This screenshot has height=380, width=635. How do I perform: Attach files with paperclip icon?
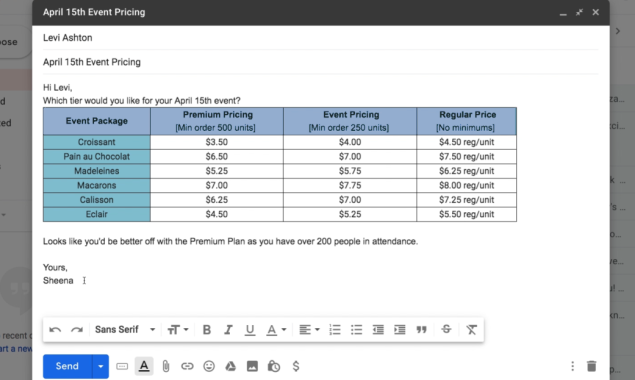coord(166,366)
